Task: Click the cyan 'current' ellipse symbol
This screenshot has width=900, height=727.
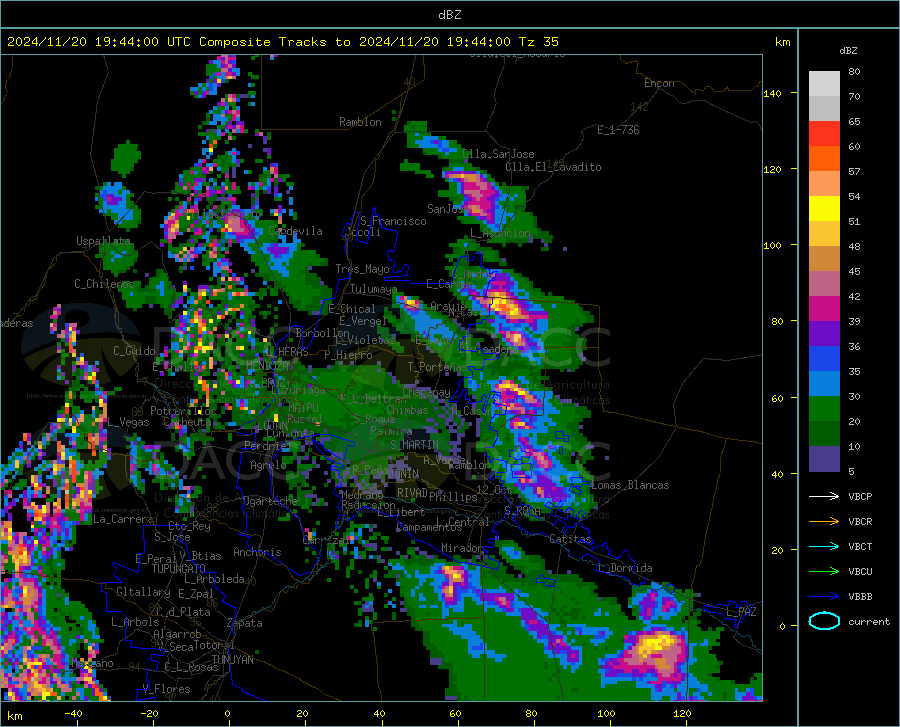Action: point(824,621)
